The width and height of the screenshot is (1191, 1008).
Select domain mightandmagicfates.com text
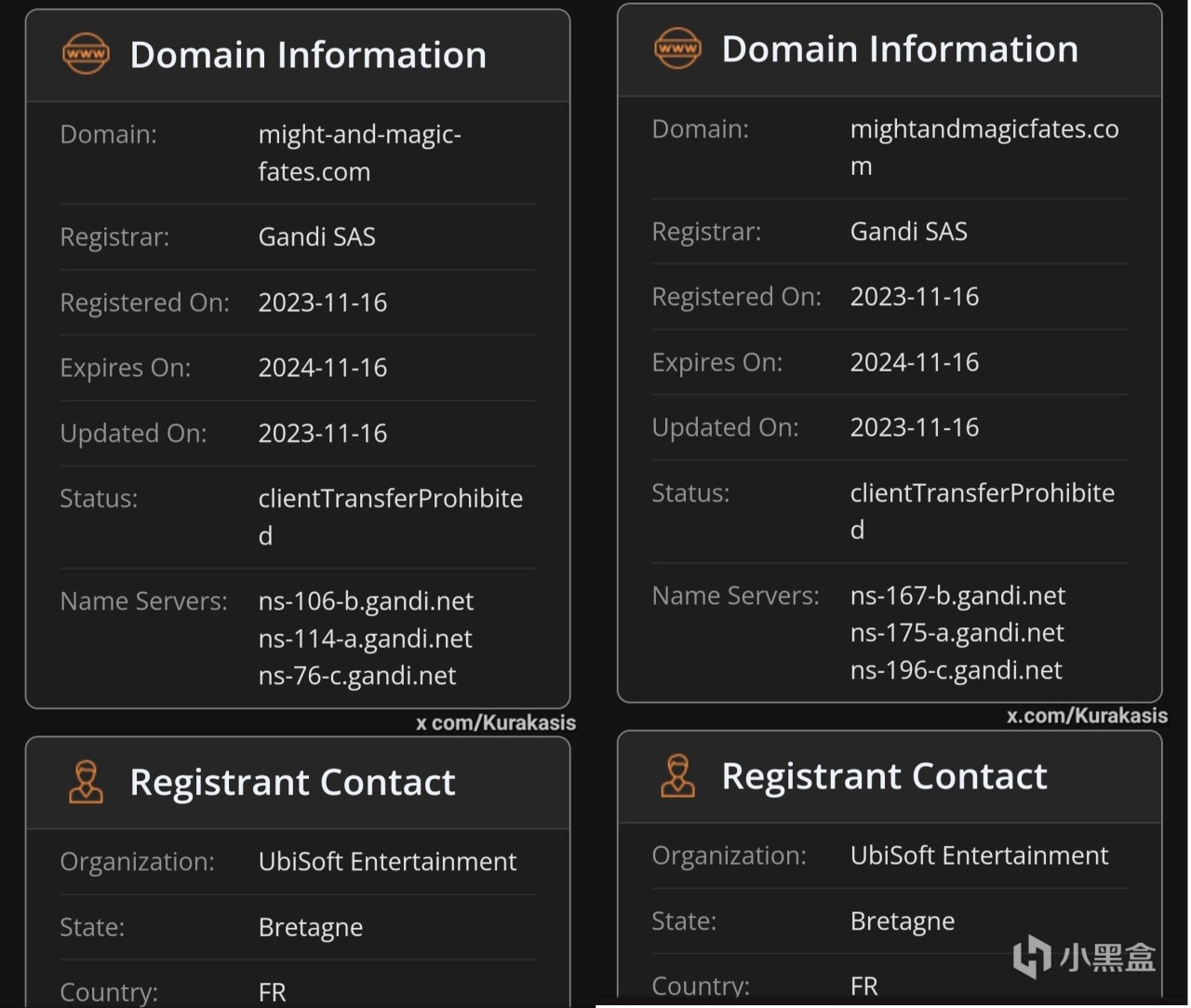click(984, 147)
